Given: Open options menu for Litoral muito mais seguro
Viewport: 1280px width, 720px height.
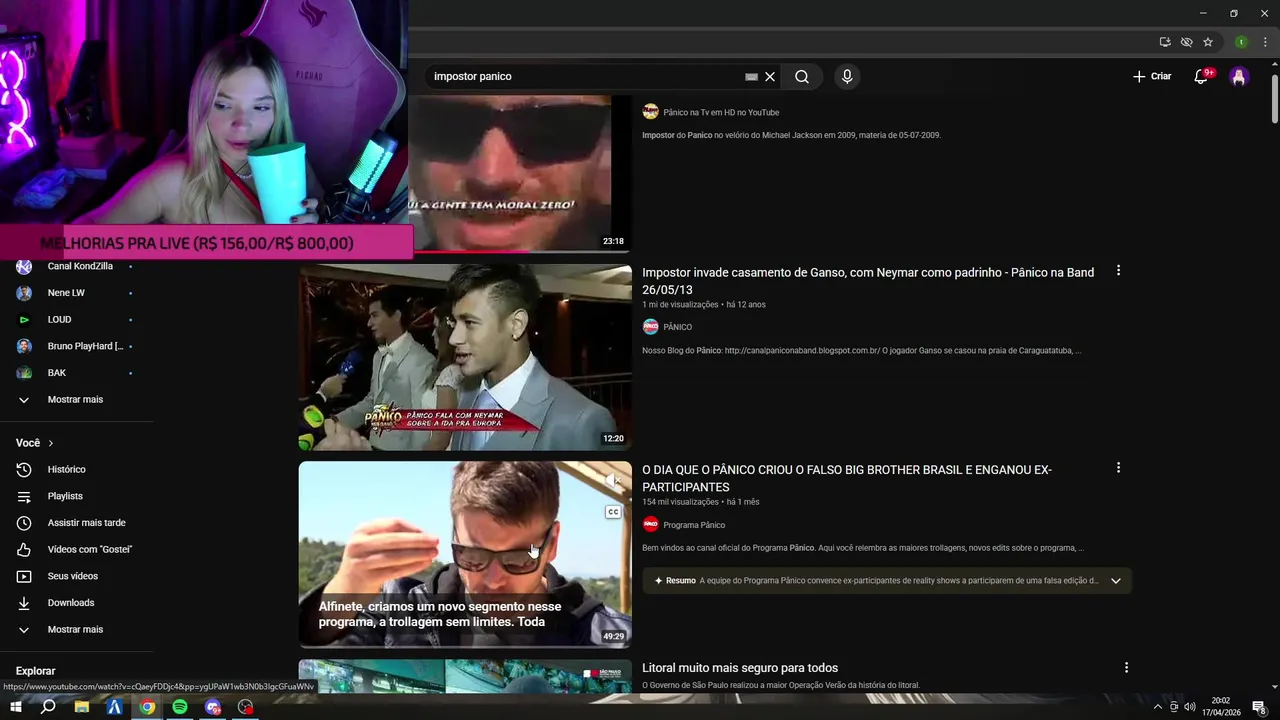Looking at the screenshot, I should tap(1126, 668).
